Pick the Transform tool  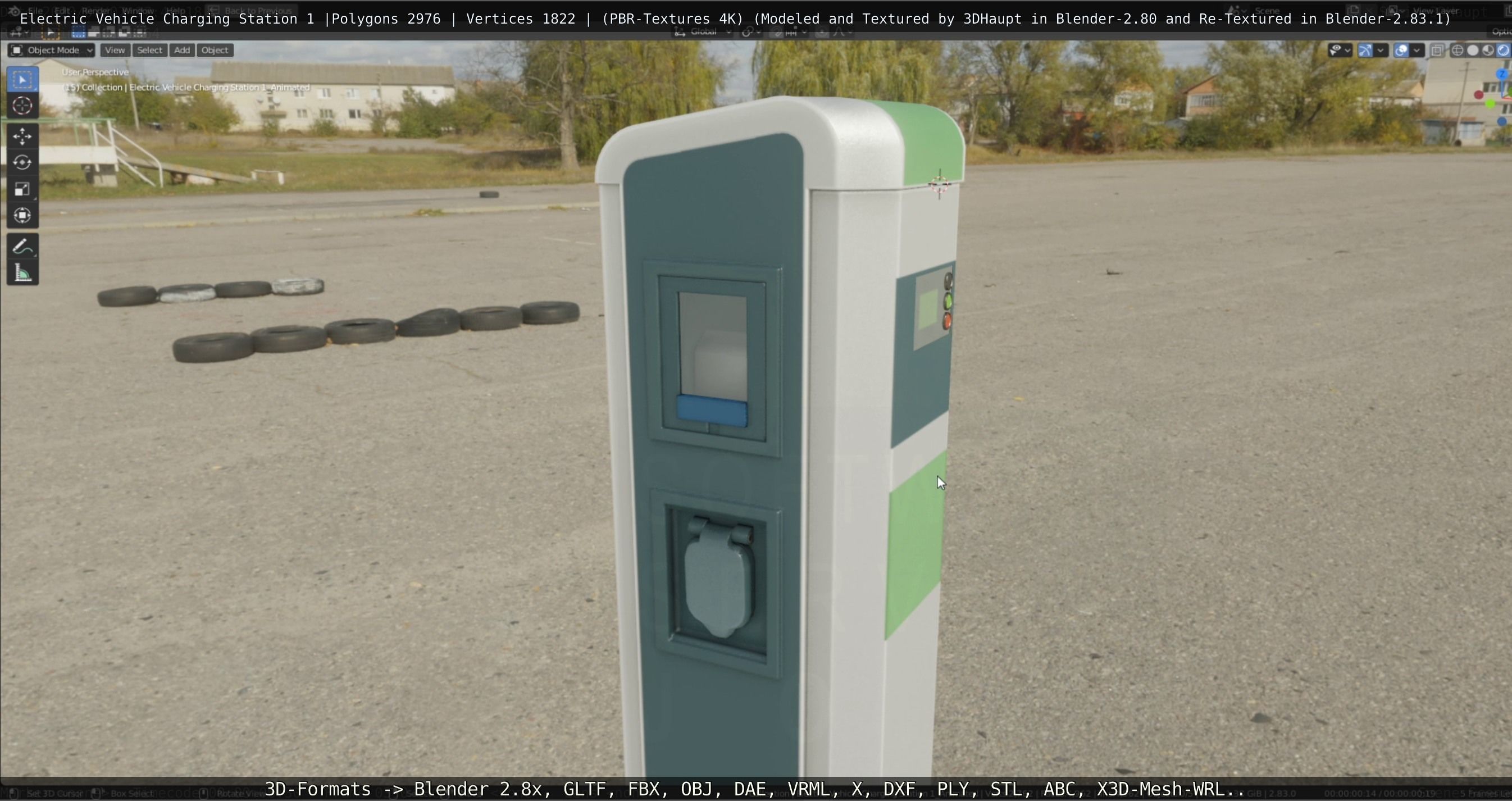click(22, 215)
